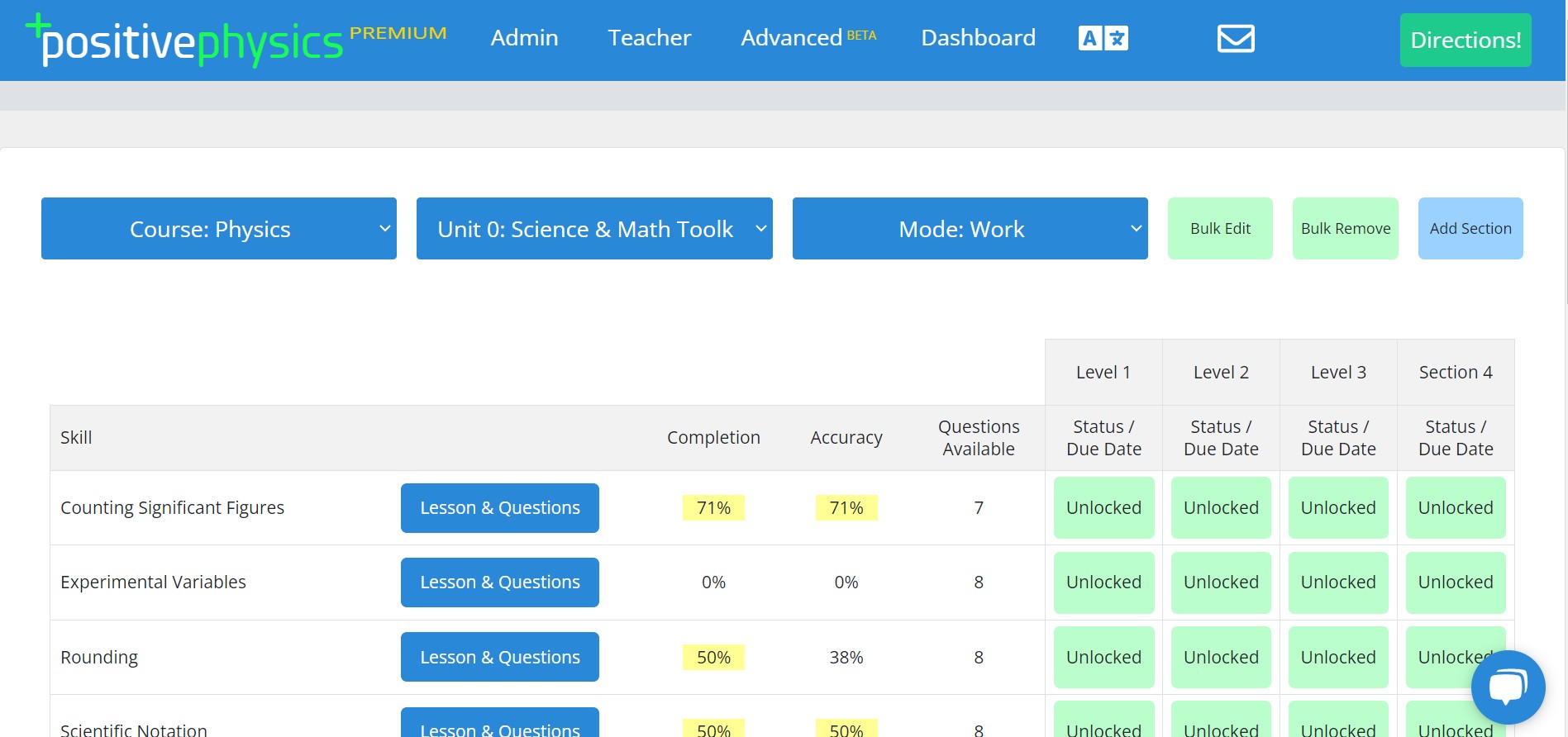Screen dimensions: 1568x737
Task: Open the Teacher menu item
Action: (649, 38)
